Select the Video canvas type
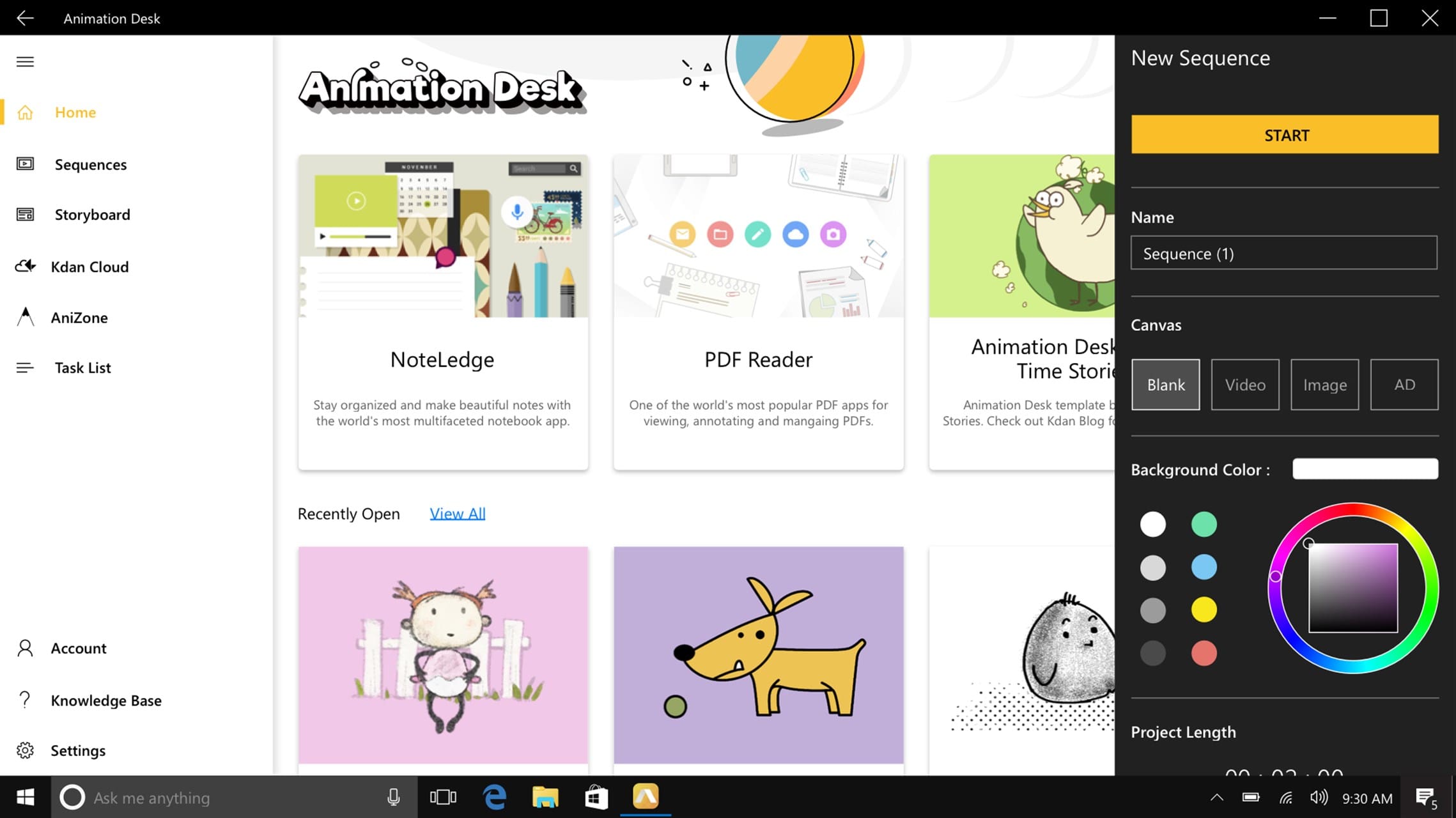1456x818 pixels. (1244, 384)
